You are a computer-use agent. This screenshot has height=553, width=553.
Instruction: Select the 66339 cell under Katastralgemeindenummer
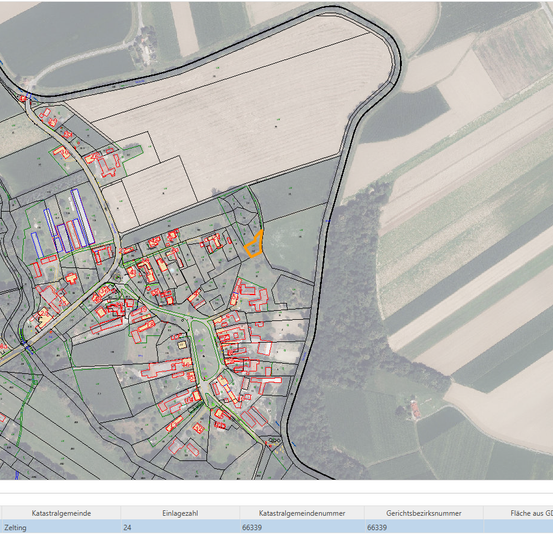[302, 527]
